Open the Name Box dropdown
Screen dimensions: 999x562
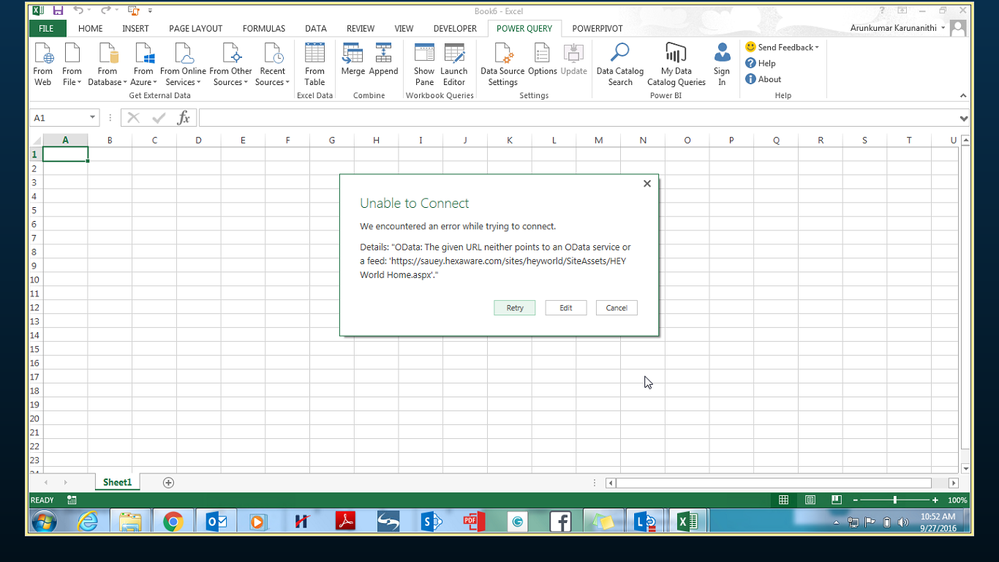[92, 117]
